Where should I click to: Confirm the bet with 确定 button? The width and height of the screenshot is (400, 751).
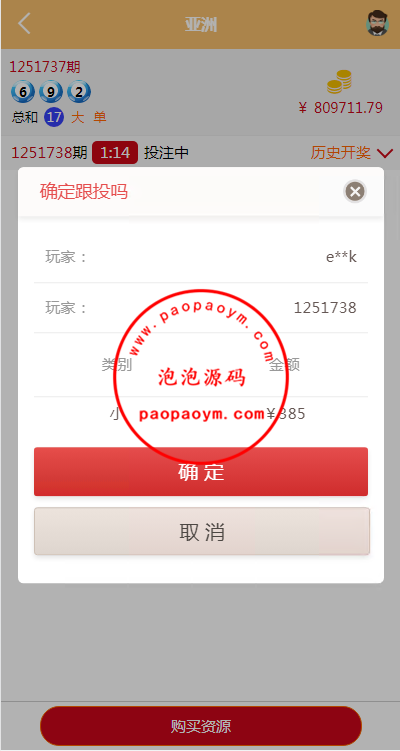tap(201, 472)
